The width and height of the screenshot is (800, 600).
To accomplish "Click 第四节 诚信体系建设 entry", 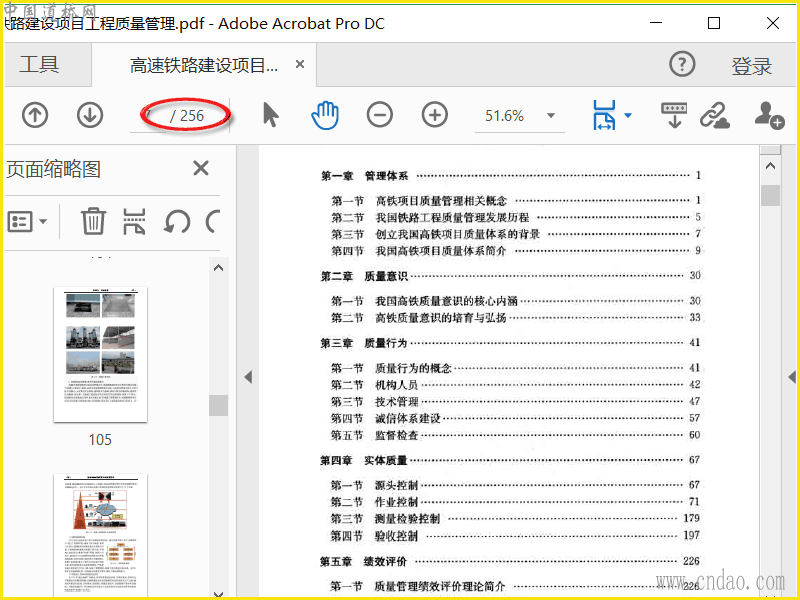I will (516, 418).
